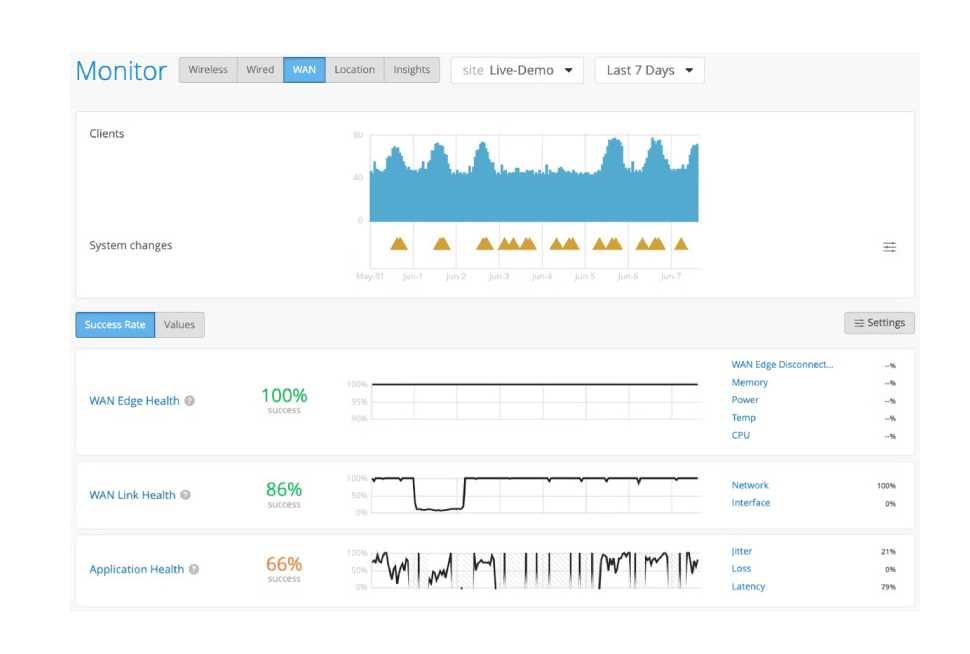Switch to Values view
The image size is (970, 654).
(x=180, y=325)
